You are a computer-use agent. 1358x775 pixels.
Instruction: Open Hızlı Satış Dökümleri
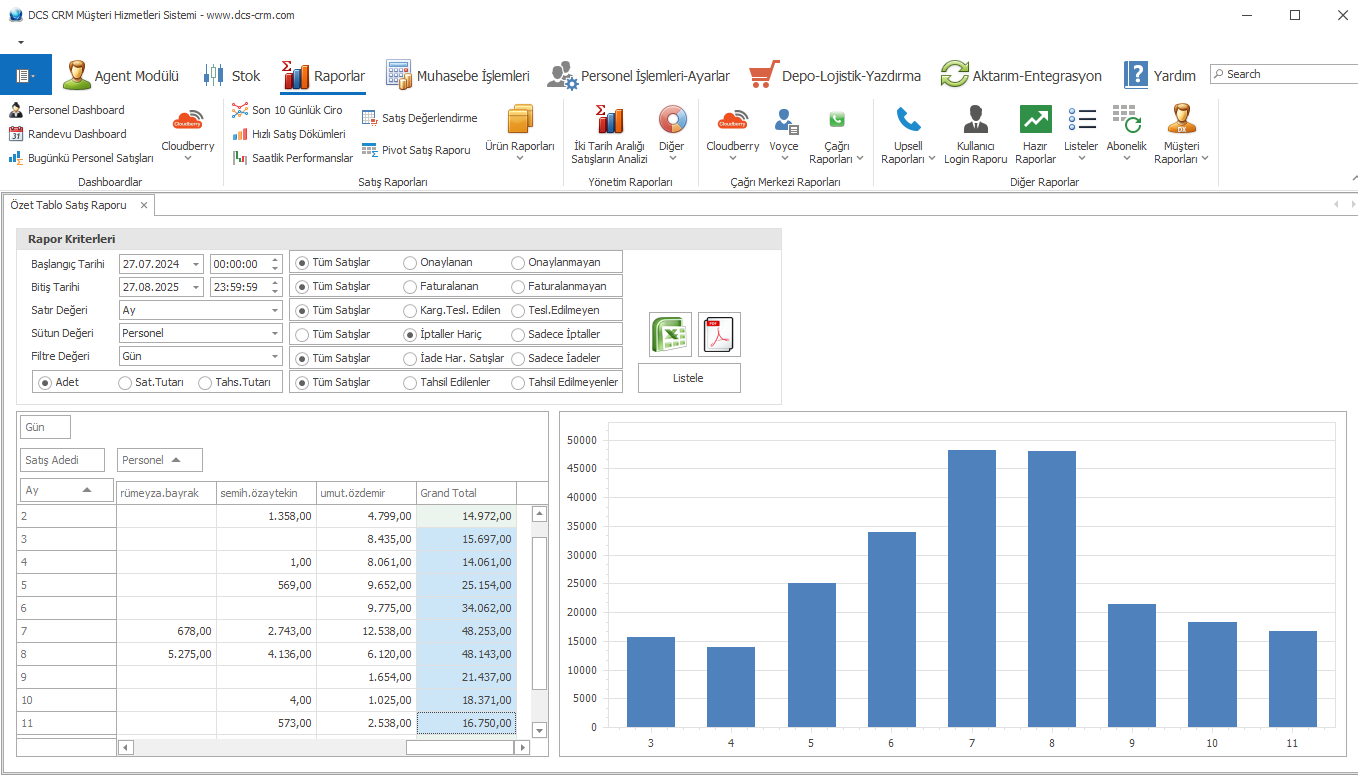point(289,134)
